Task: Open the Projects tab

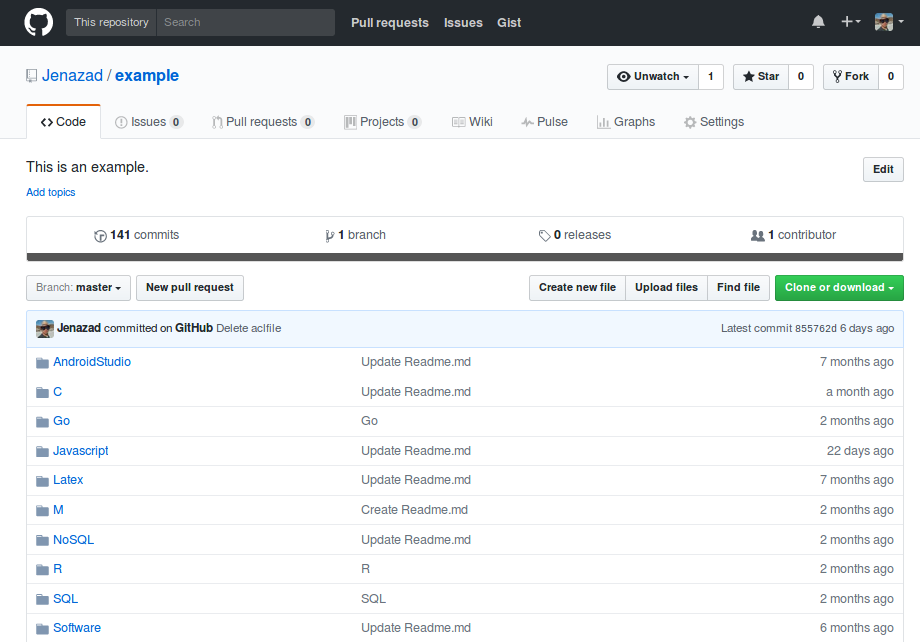Action: pos(383,122)
